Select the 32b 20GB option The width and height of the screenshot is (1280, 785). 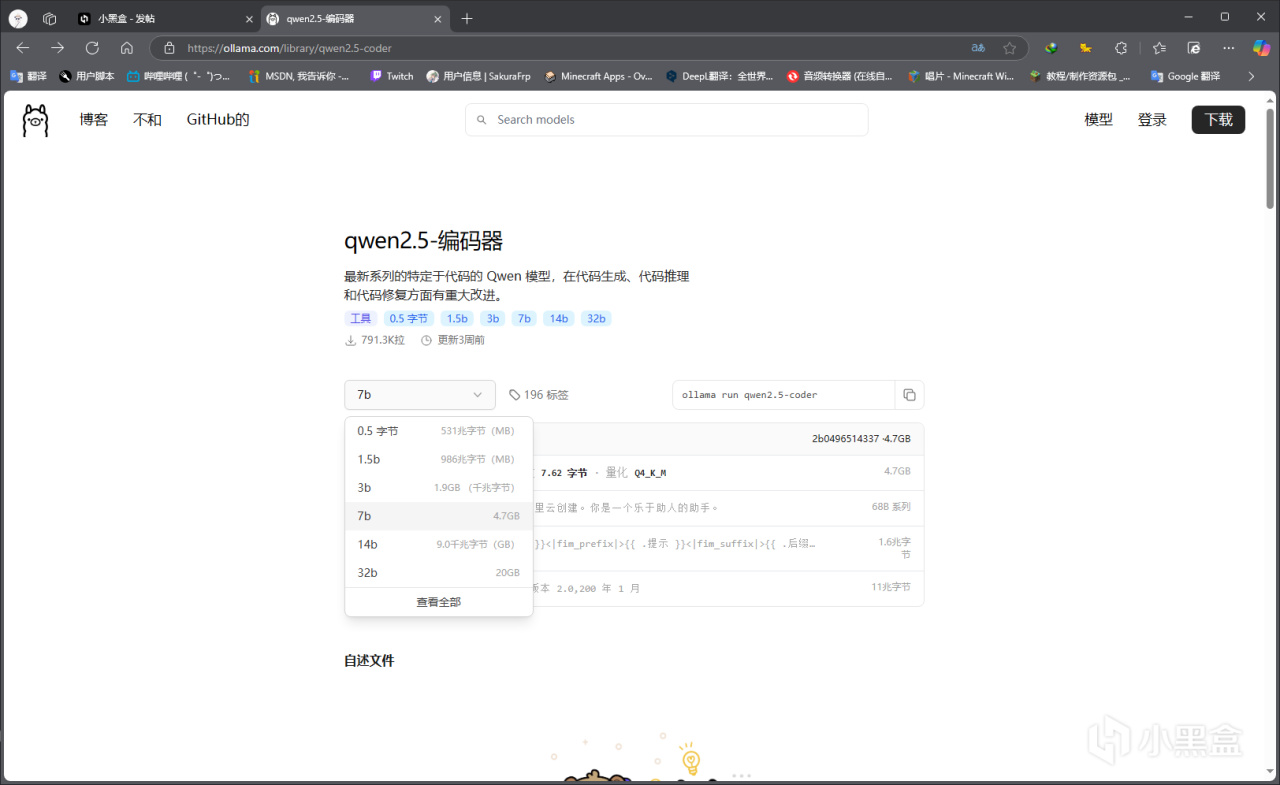[x=439, y=573]
